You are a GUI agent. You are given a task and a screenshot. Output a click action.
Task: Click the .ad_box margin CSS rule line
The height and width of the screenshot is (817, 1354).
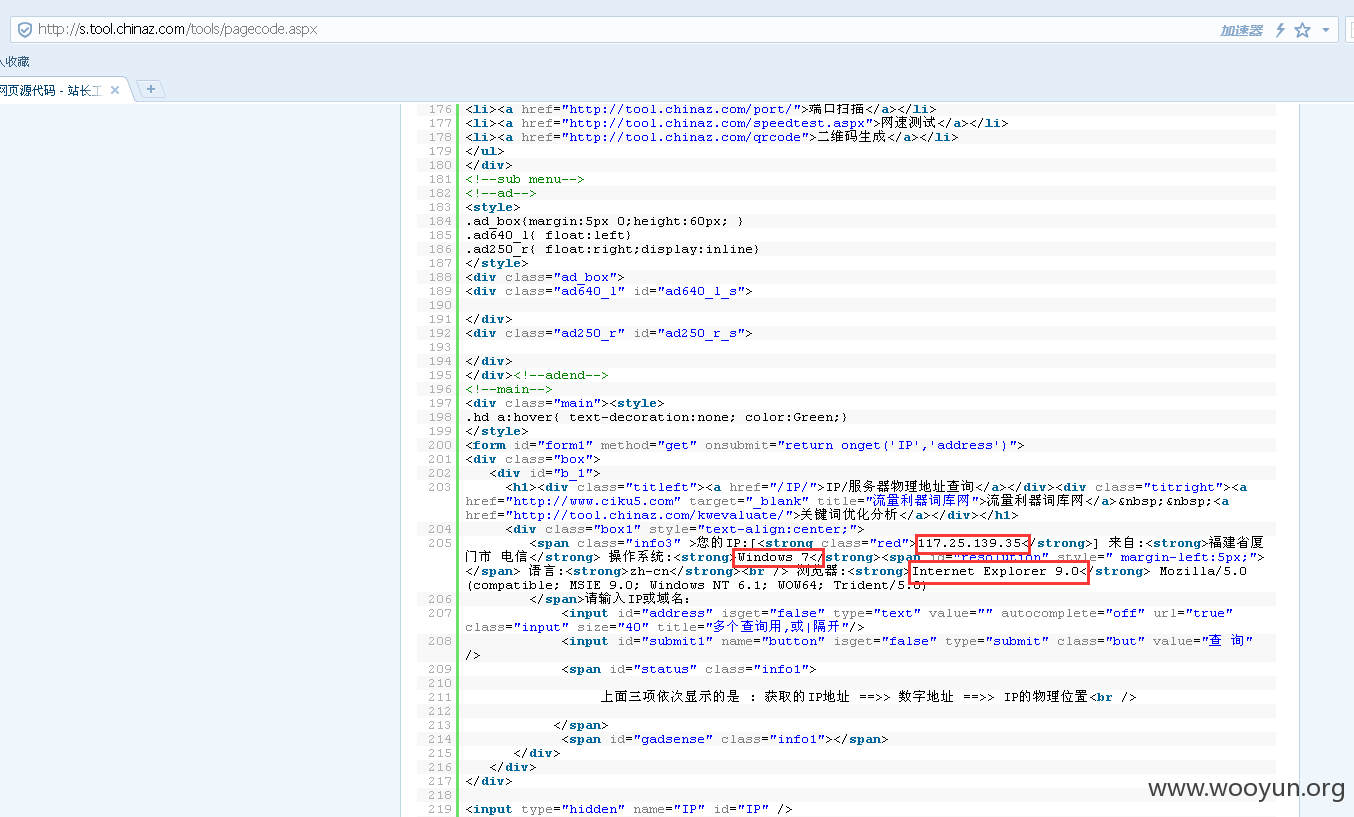[605, 221]
